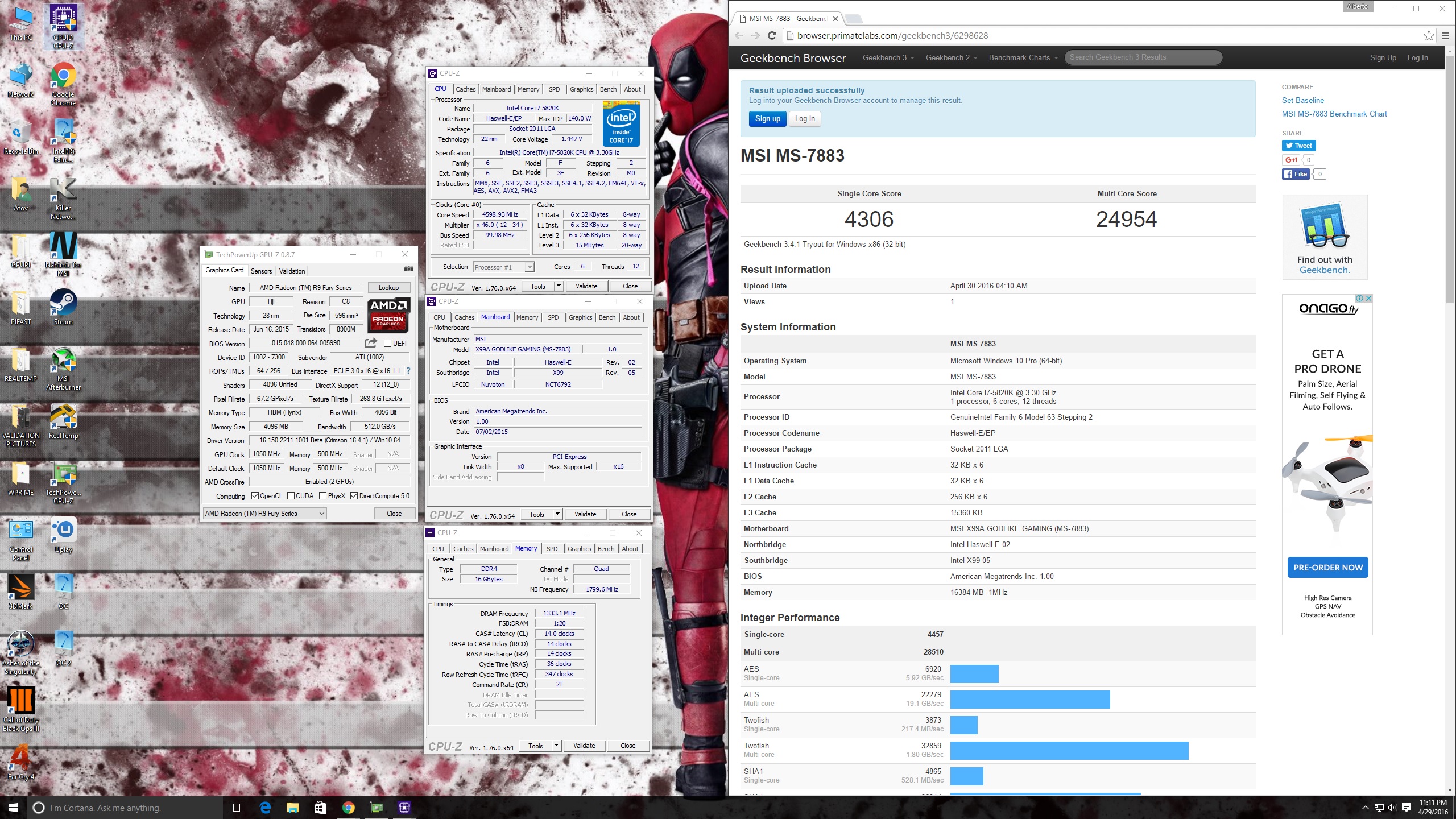1456x819 pixels.
Task: Switch to the Sensors tab in GPU-Z
Action: pos(262,271)
